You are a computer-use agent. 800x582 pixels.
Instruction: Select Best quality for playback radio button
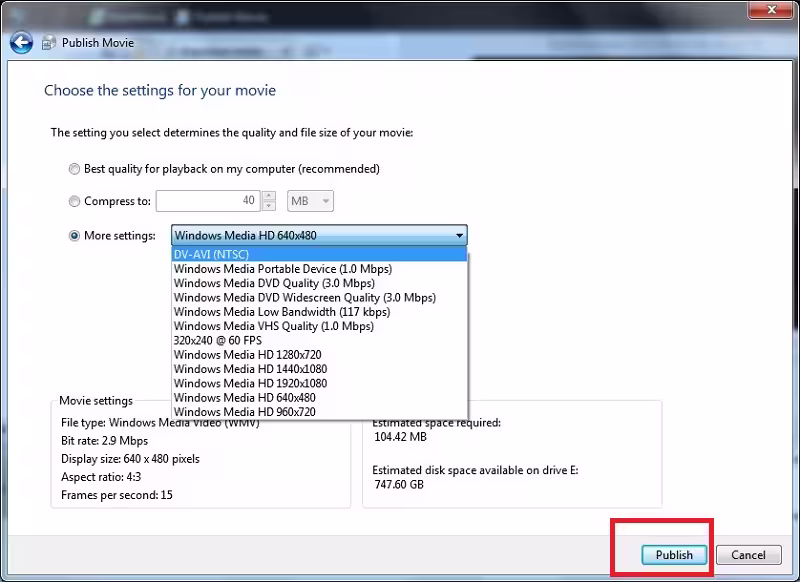click(74, 169)
